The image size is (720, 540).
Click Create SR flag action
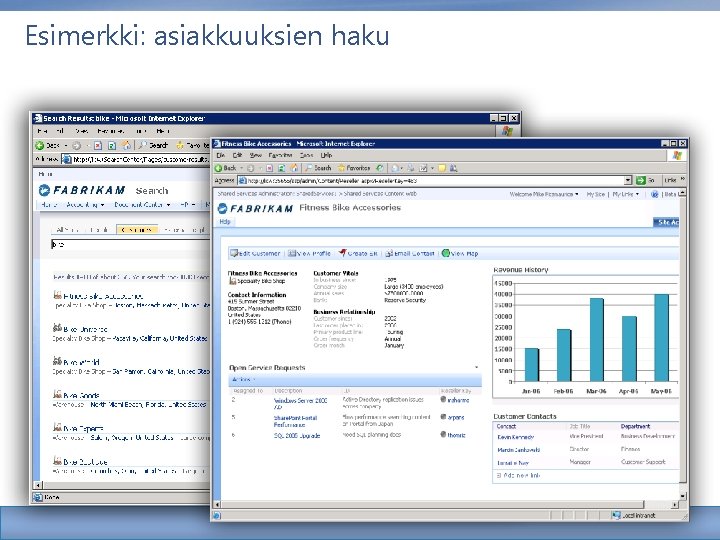(x=358, y=253)
